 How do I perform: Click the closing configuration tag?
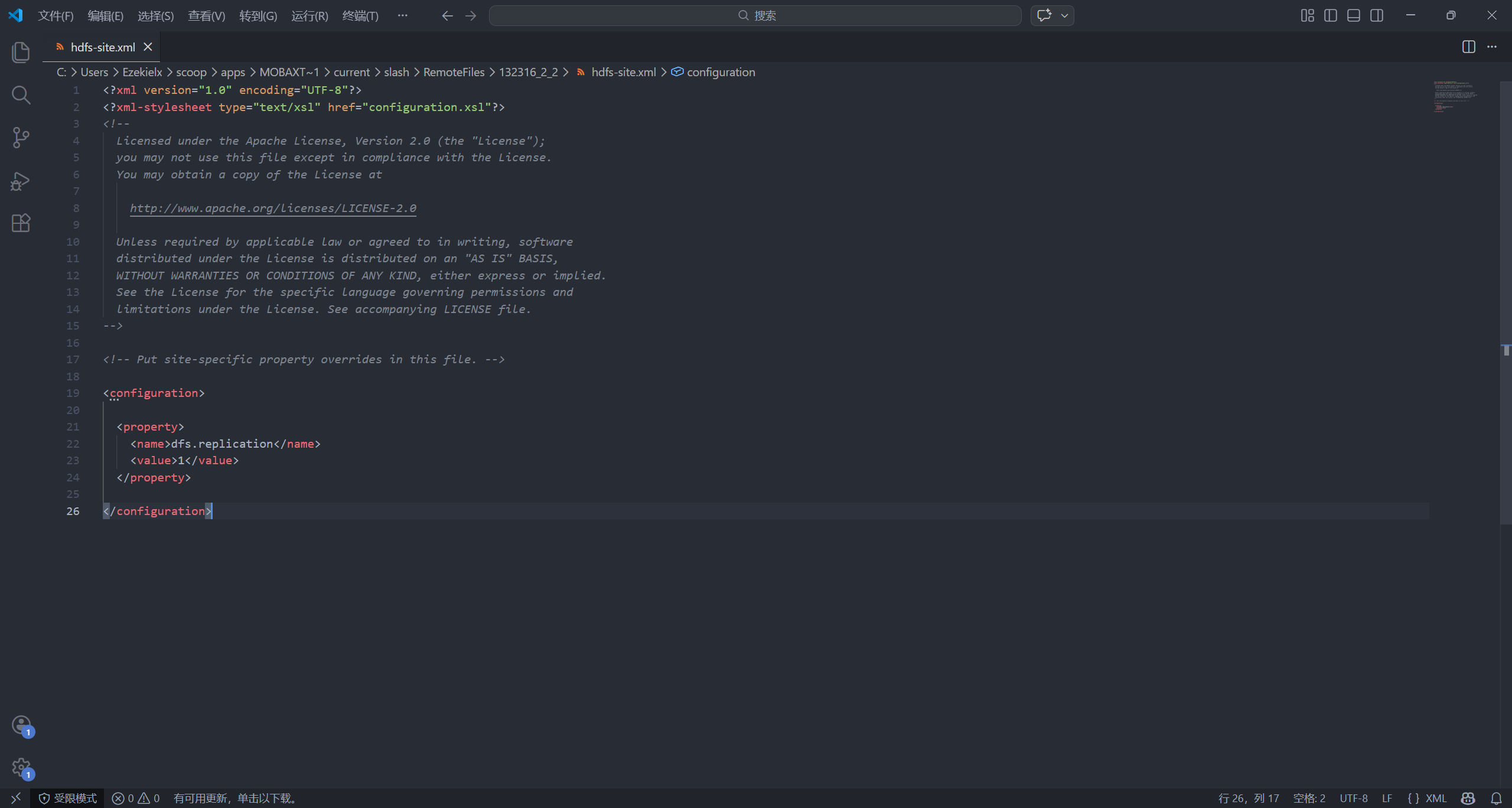pos(158,511)
